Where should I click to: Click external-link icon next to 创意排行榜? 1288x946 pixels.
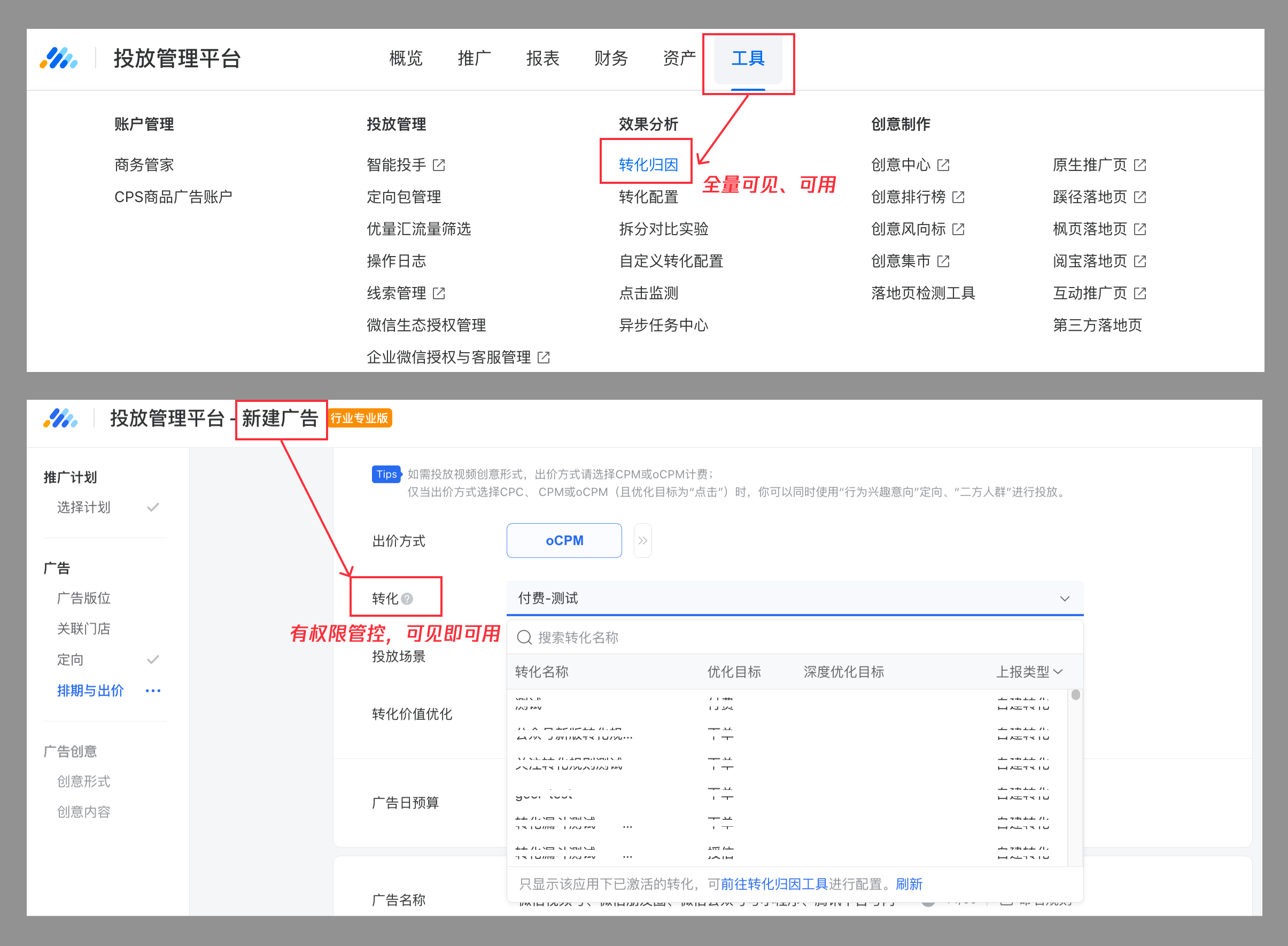coord(958,197)
